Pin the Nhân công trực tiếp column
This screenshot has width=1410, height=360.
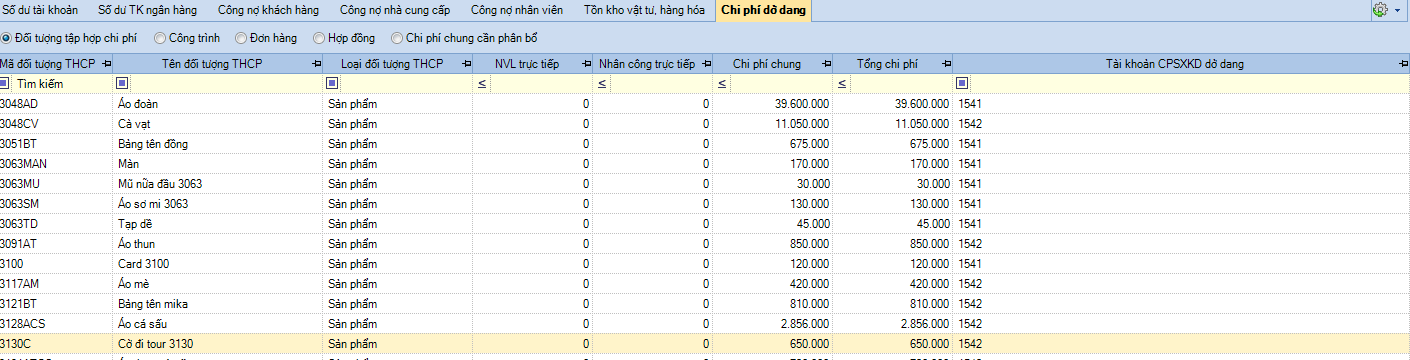706,64
